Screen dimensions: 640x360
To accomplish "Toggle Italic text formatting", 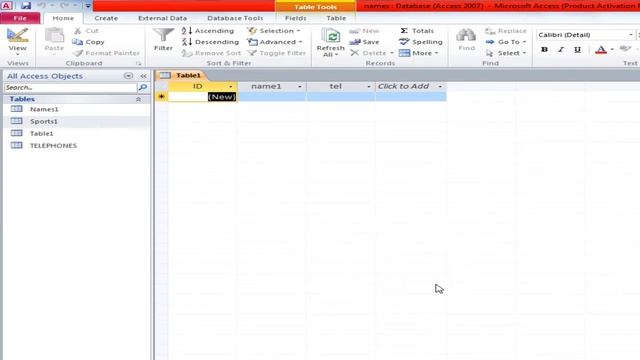I will [560, 50].
